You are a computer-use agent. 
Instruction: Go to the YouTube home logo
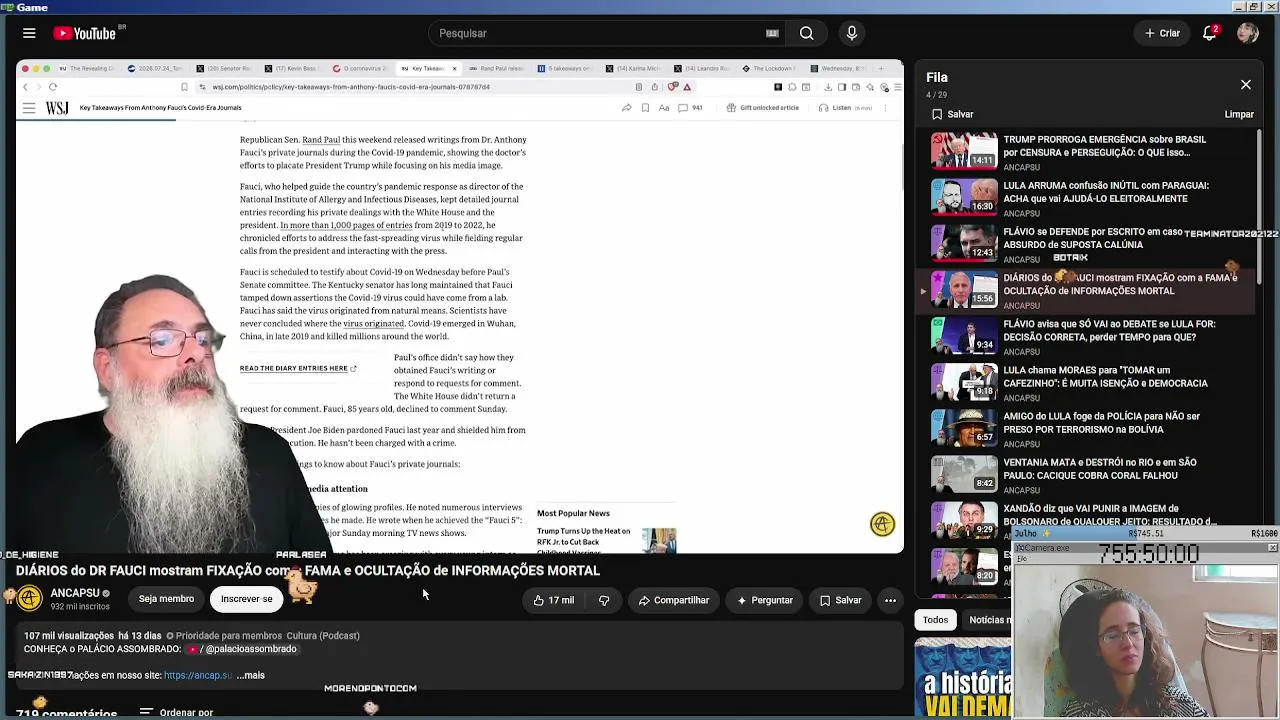(x=85, y=33)
